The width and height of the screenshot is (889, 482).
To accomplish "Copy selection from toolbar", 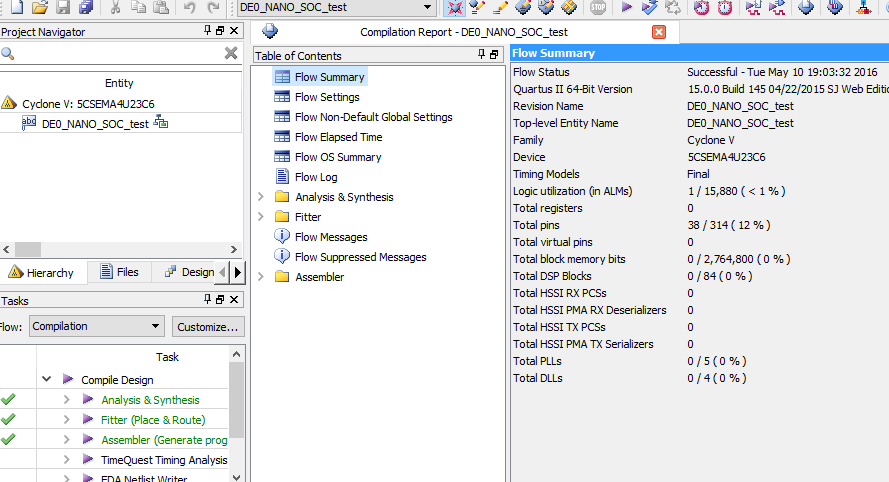I will pyautogui.click(x=138, y=7).
